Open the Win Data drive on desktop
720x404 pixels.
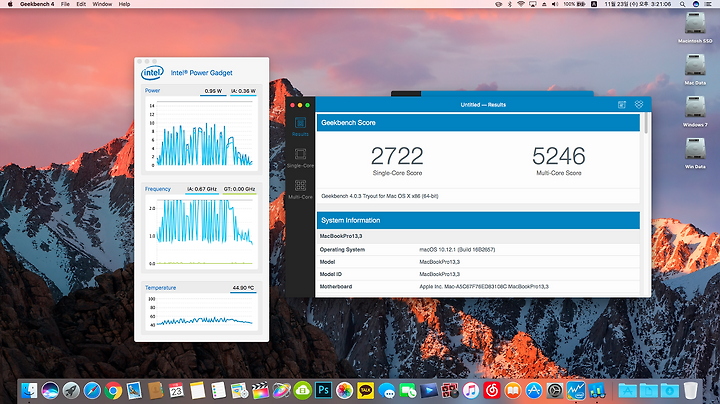[x=695, y=149]
